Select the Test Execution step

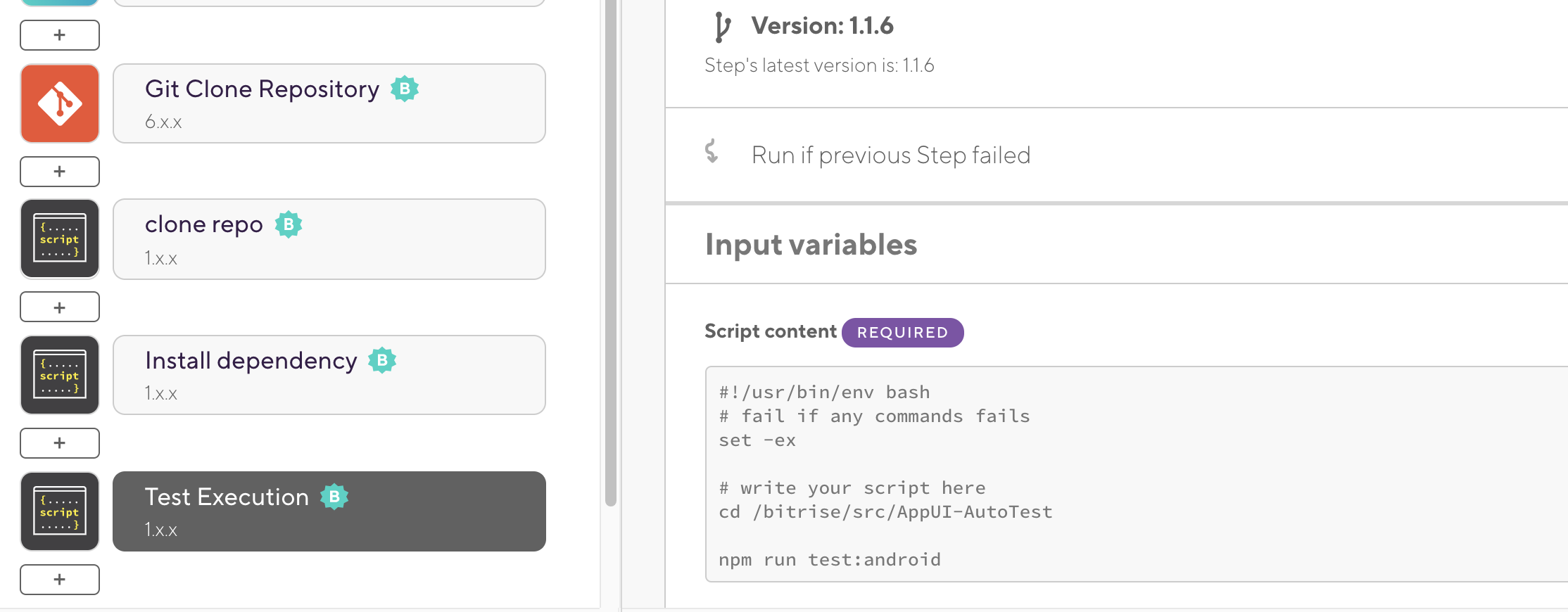click(329, 511)
